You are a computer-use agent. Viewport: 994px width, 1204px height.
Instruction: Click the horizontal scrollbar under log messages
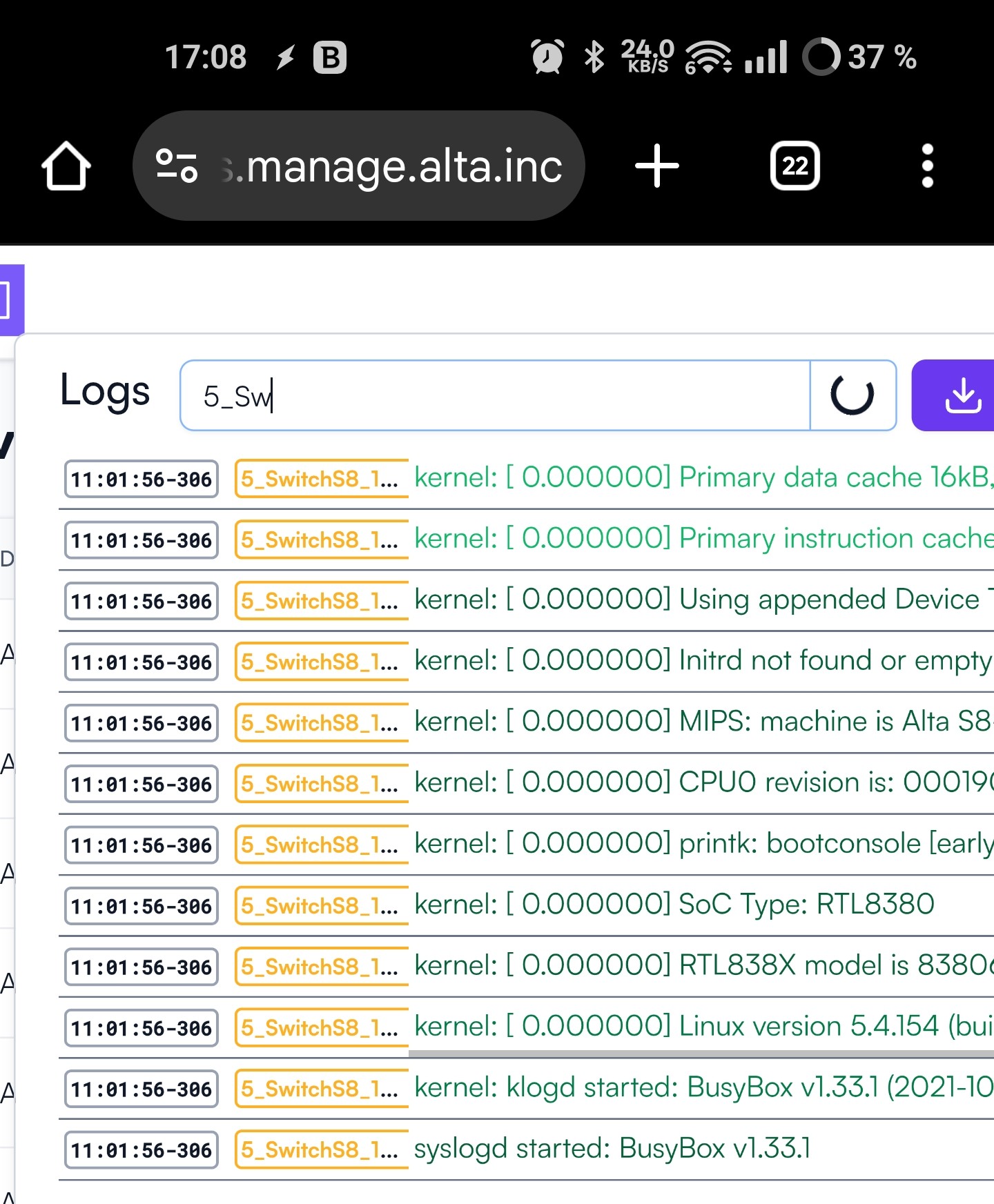701,1054
